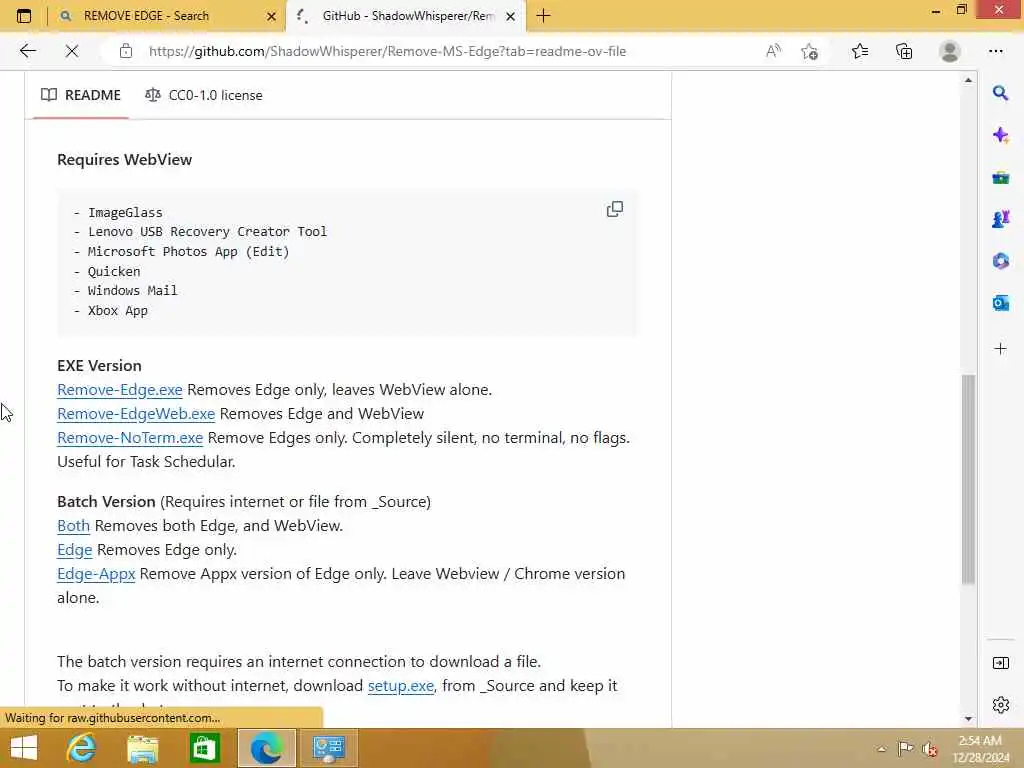Open the Edge-Appx link
Screen dimensions: 1024x768
coord(96,574)
